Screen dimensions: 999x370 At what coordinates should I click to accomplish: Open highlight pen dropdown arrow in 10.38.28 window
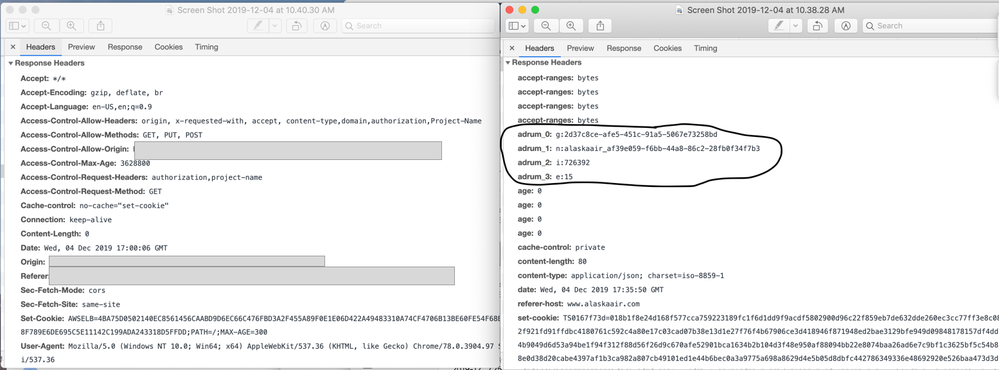tap(796, 26)
